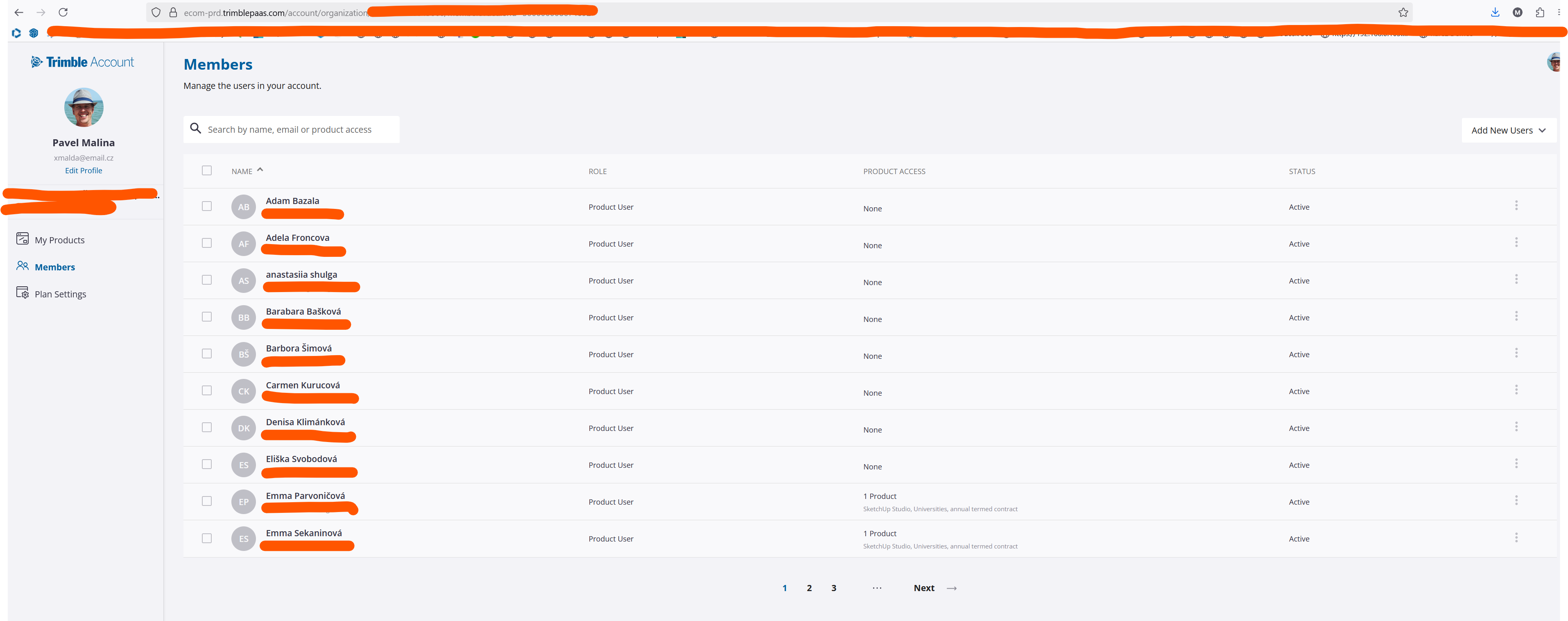The image size is (1568, 621).
Task: Open browser downloads arrow icon
Action: coord(1495,12)
